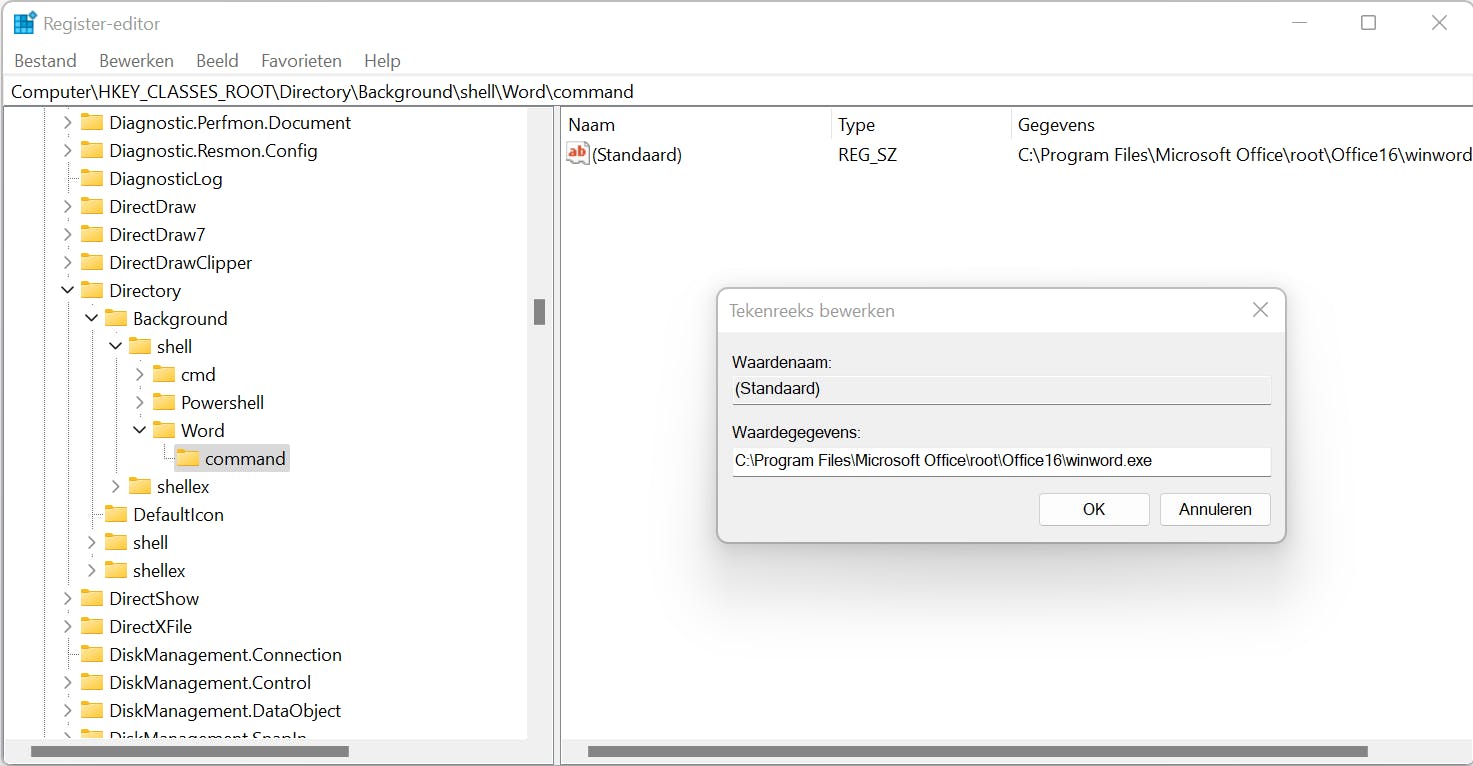Click the winword path in the Gegevens column
Screen dimensions: 1473x766
tap(1244, 155)
